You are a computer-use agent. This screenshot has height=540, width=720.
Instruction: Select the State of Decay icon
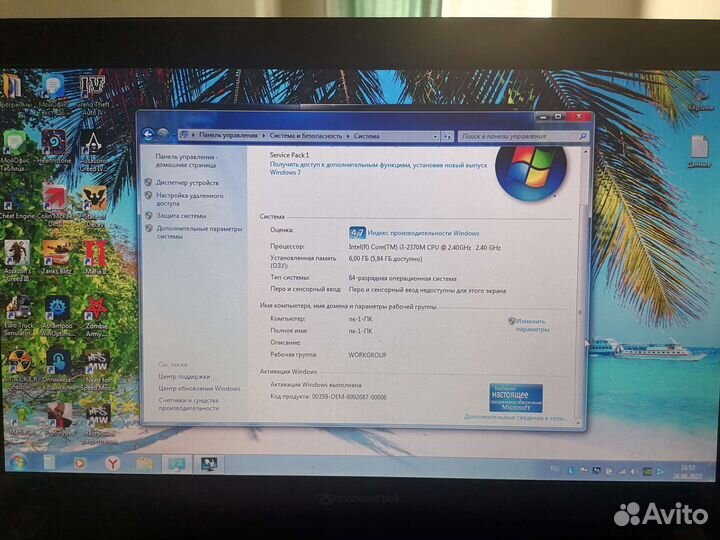pyautogui.click(x=94, y=206)
